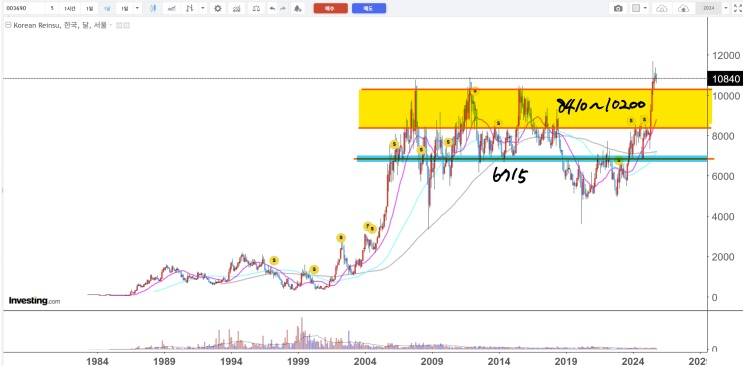Undo the last chart action
The height and width of the screenshot is (366, 743).
pos(272,8)
